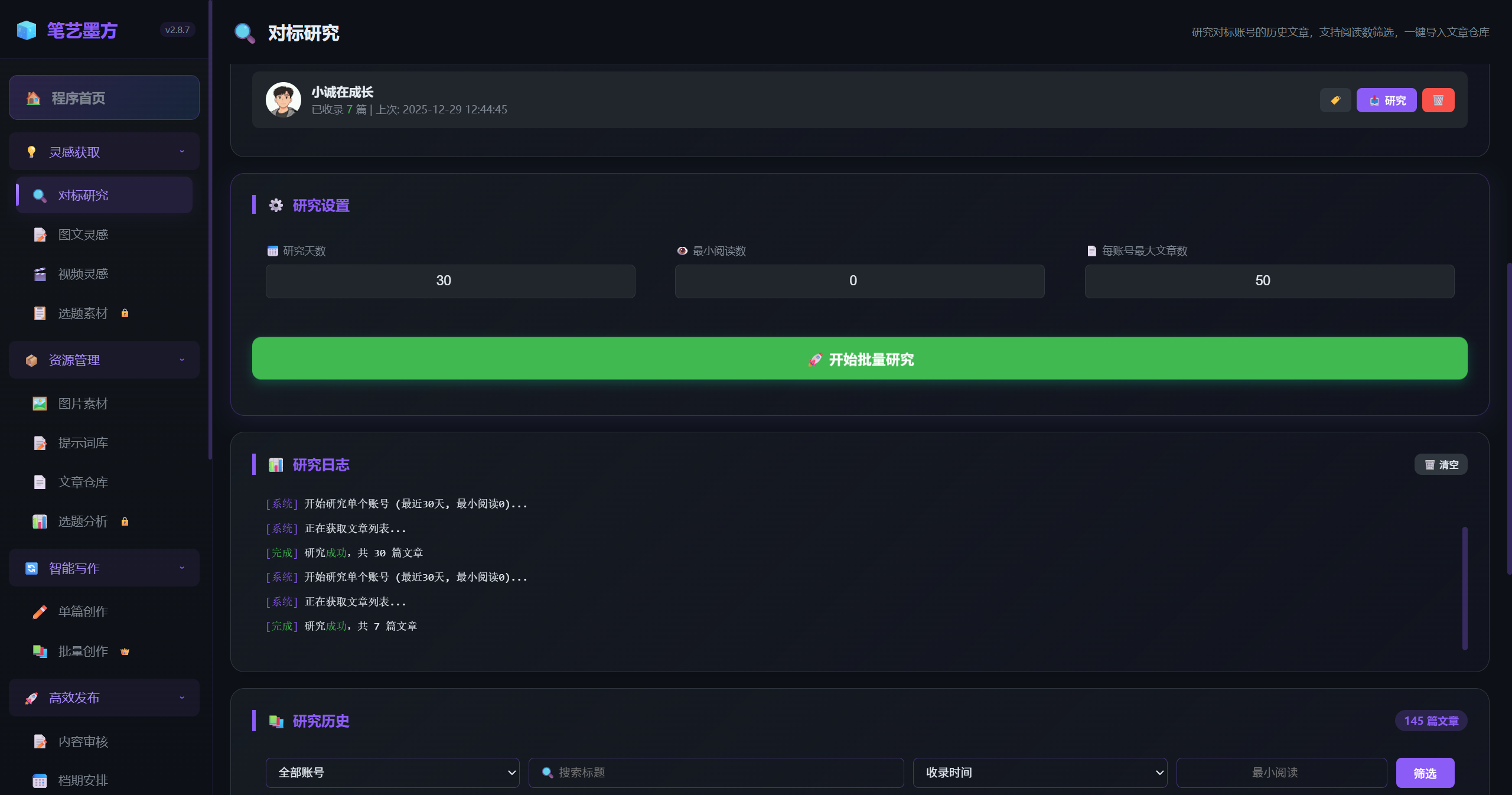Open 提示词库 page
The height and width of the screenshot is (795, 1512).
[x=83, y=443]
